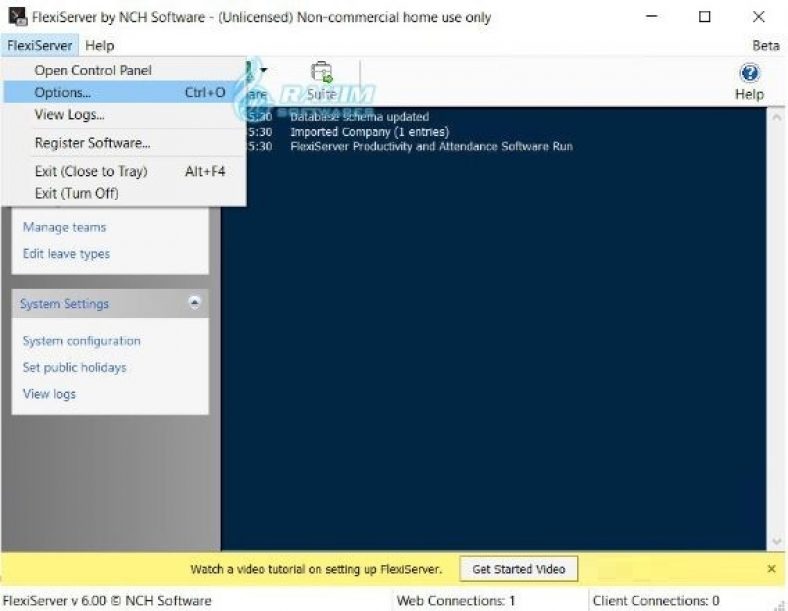788x611 pixels.
Task: Select View Logs... menu entry
Action: click(x=124, y=115)
